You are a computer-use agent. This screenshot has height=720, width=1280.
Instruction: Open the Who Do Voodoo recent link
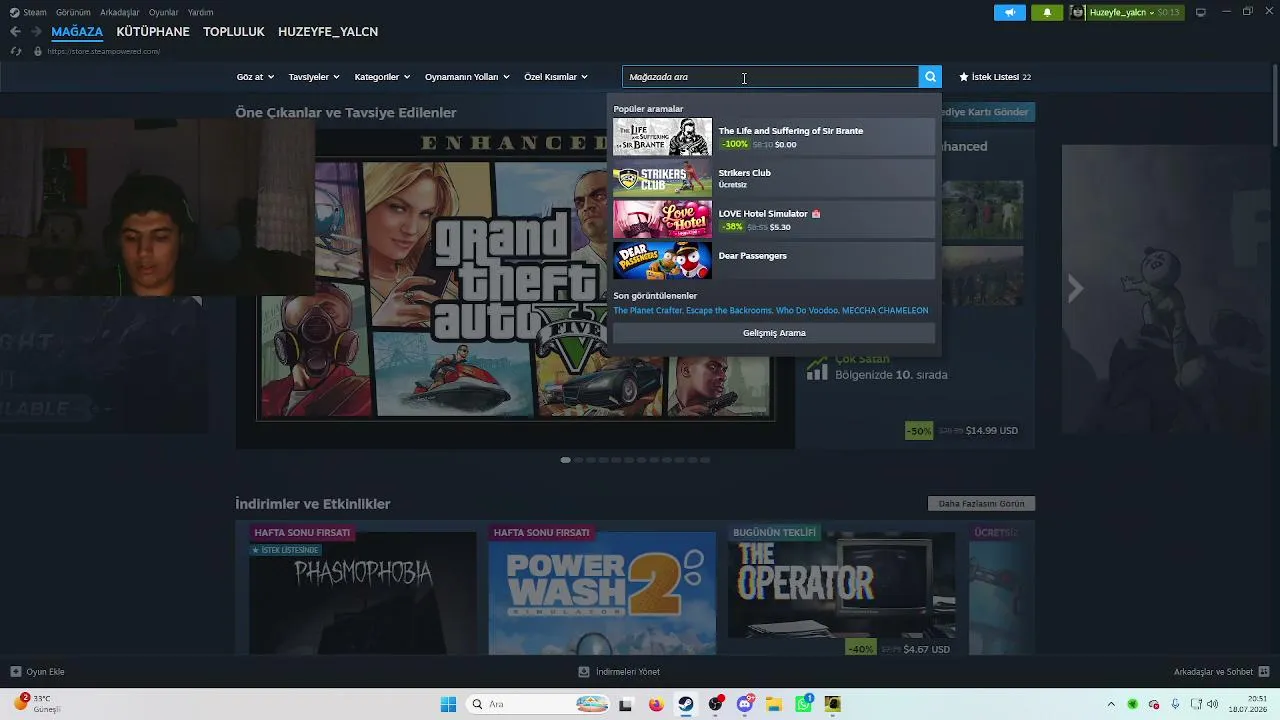807,310
